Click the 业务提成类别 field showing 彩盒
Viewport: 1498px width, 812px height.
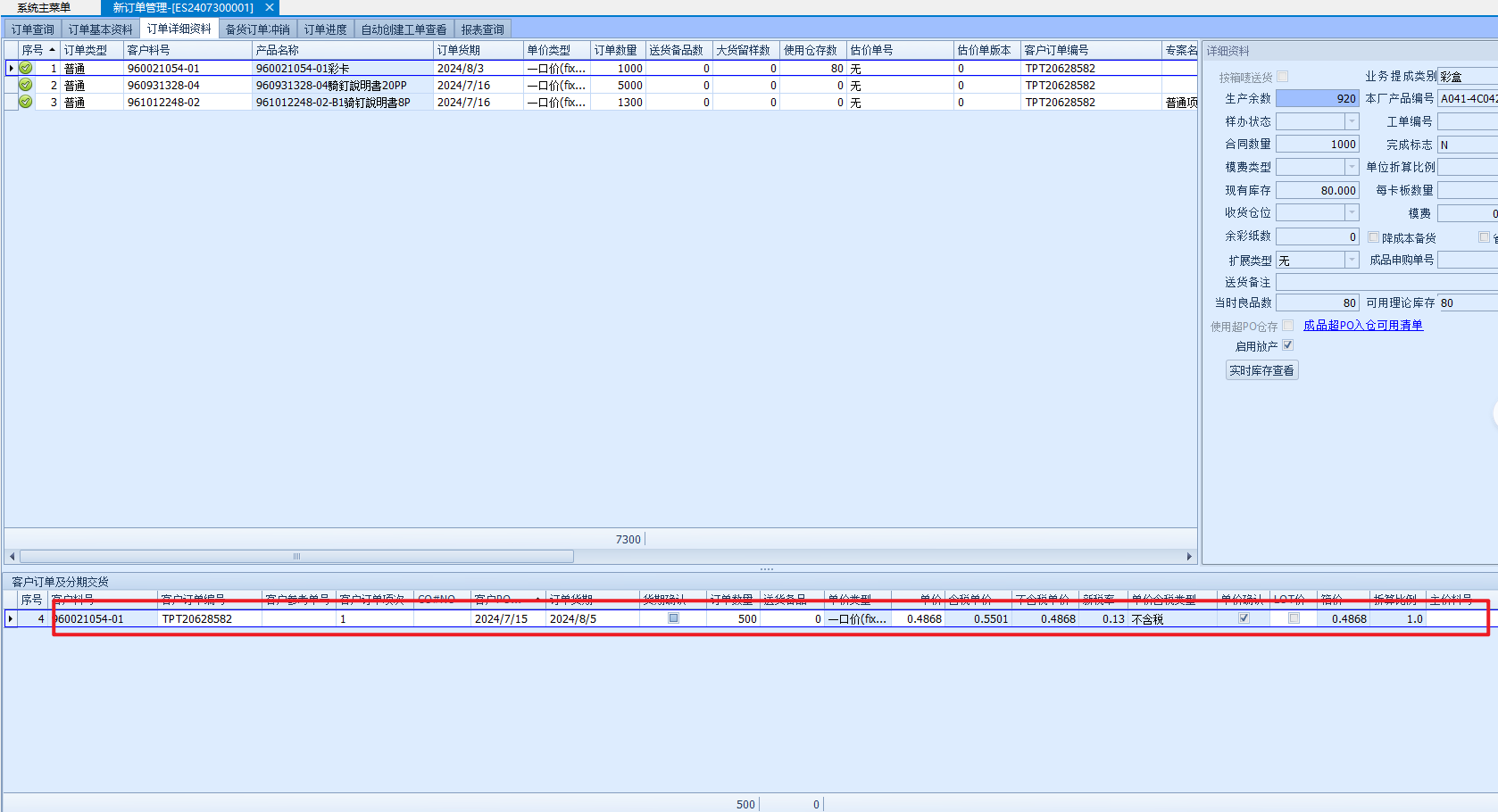coord(1468,76)
